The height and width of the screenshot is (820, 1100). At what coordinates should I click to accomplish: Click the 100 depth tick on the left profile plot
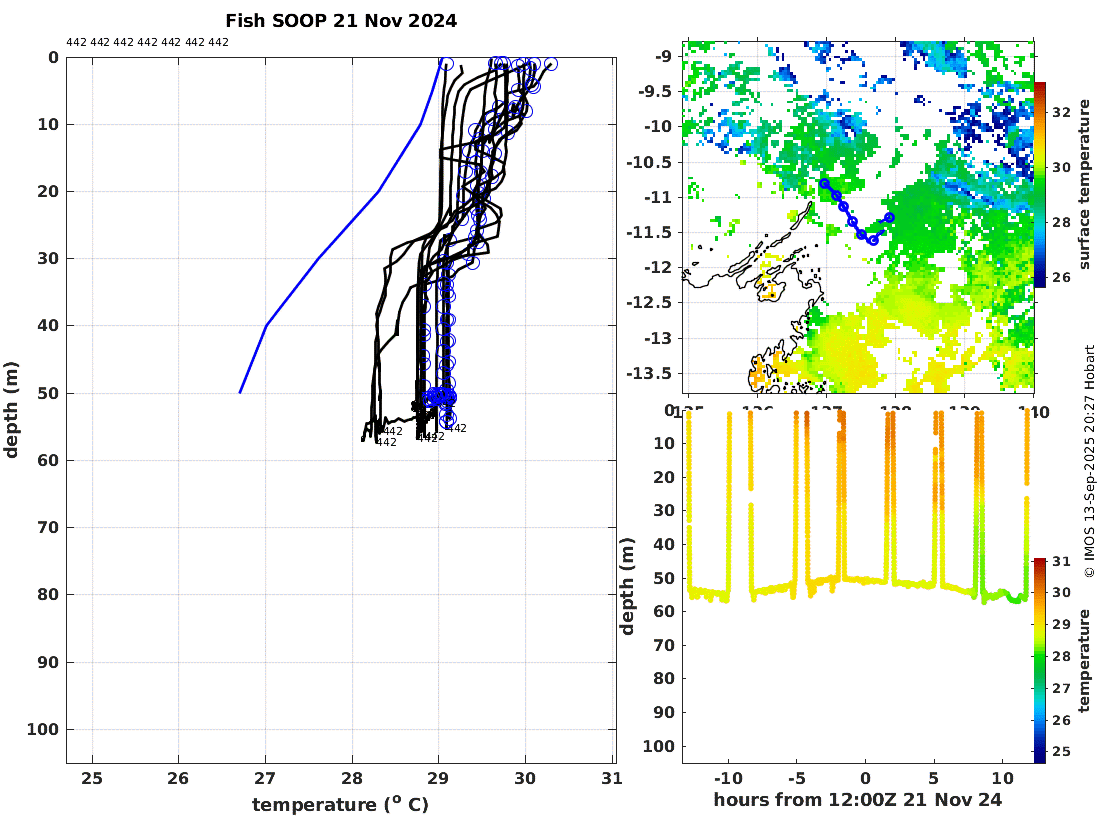pyautogui.click(x=43, y=730)
